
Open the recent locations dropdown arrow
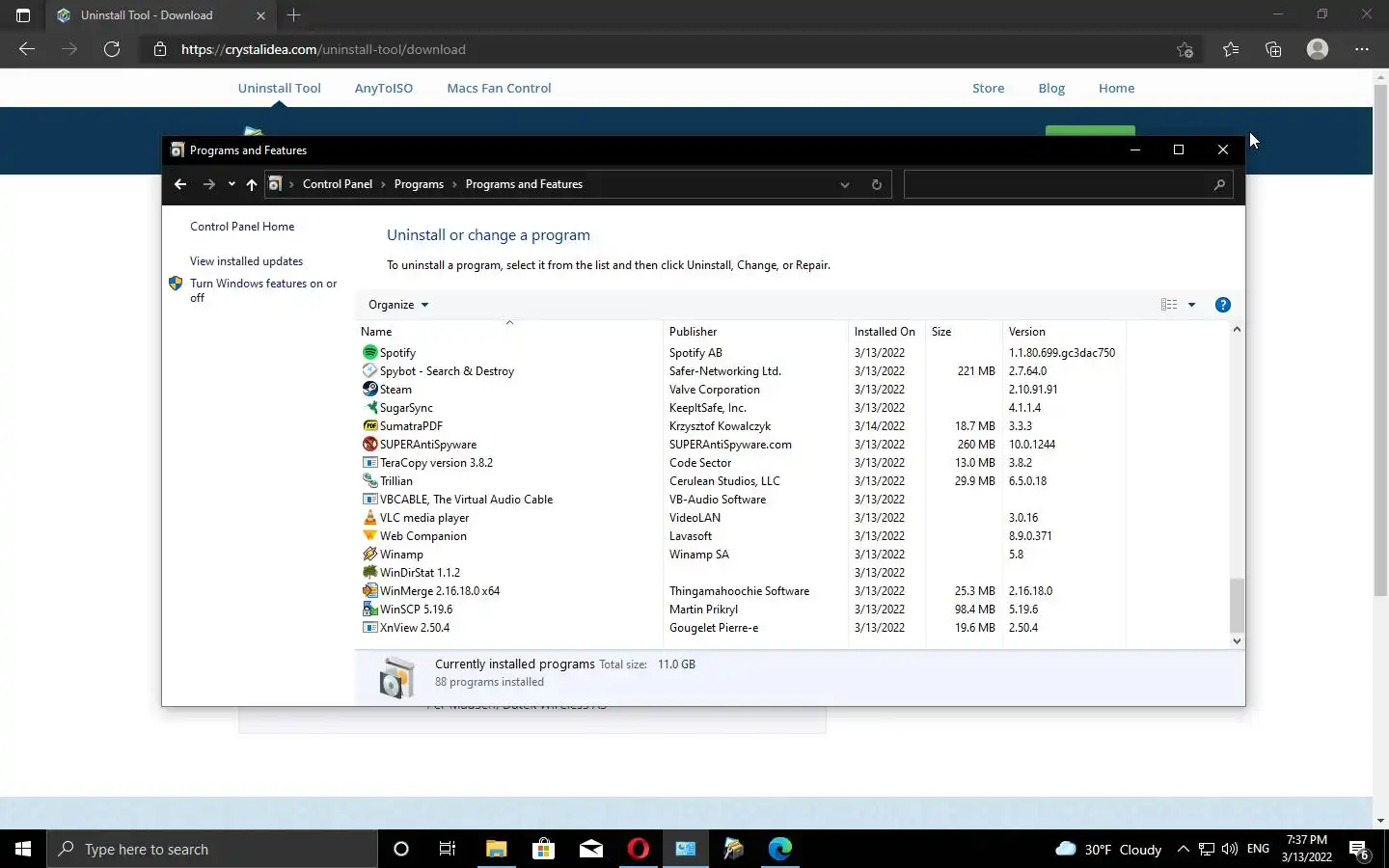coord(231,184)
